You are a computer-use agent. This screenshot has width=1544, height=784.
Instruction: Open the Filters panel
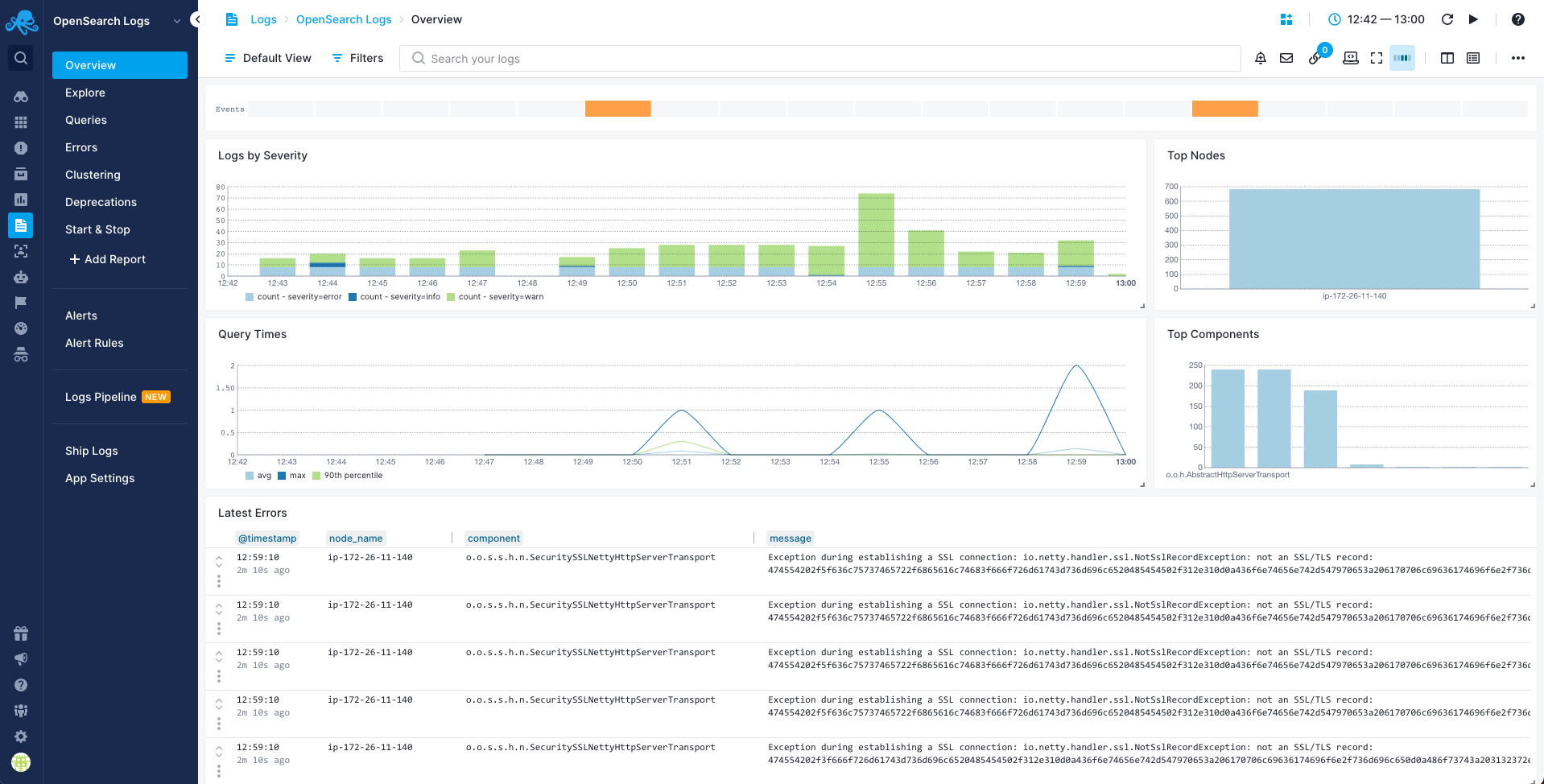(x=357, y=58)
